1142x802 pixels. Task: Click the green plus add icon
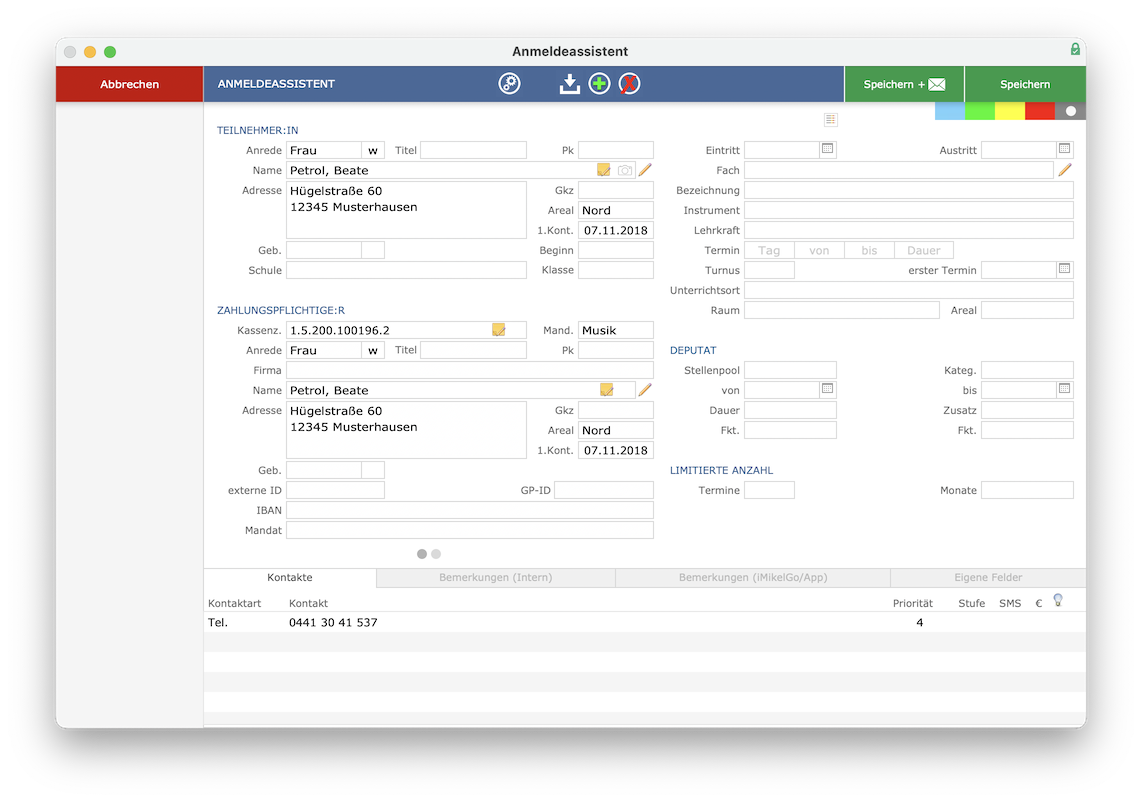point(599,84)
